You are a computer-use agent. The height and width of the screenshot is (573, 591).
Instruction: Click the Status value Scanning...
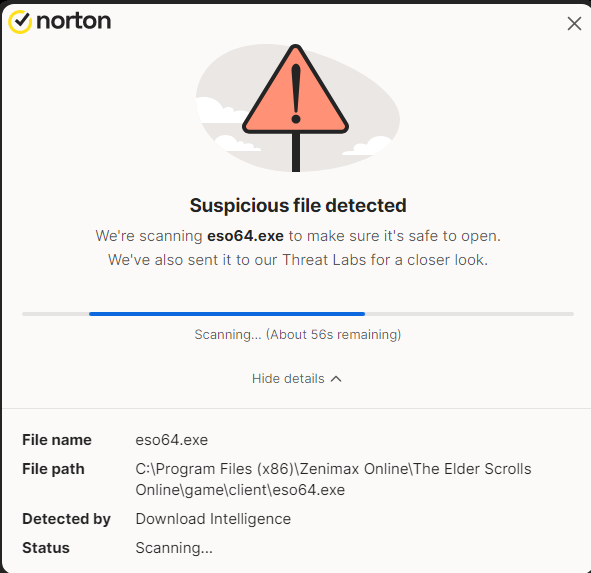[x=174, y=548]
